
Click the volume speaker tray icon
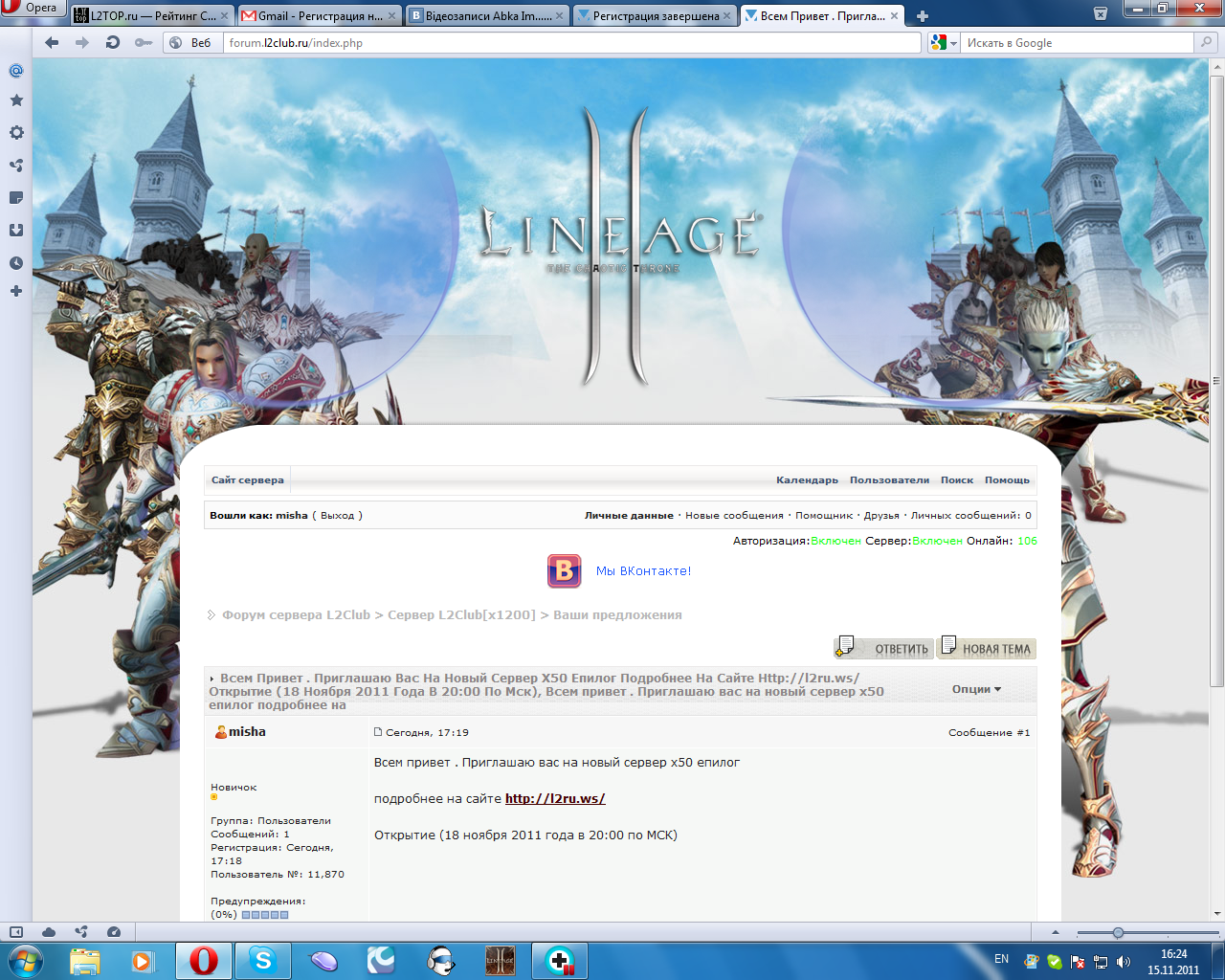[1123, 961]
